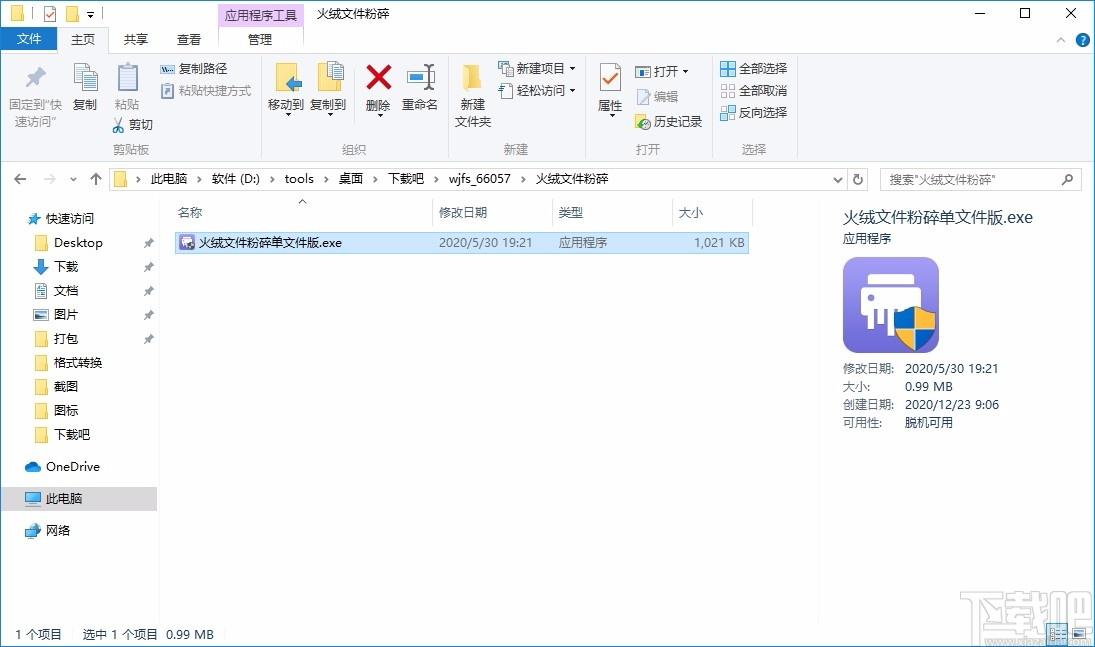Open the New item dropdown
The width and height of the screenshot is (1095, 647).
[x=537, y=68]
